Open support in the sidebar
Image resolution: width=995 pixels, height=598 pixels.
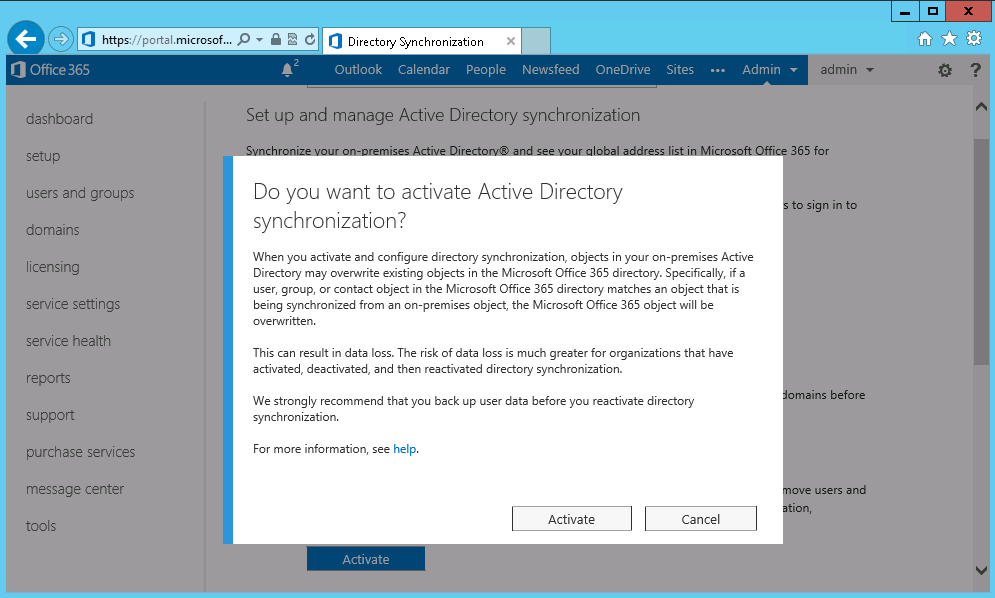50,415
